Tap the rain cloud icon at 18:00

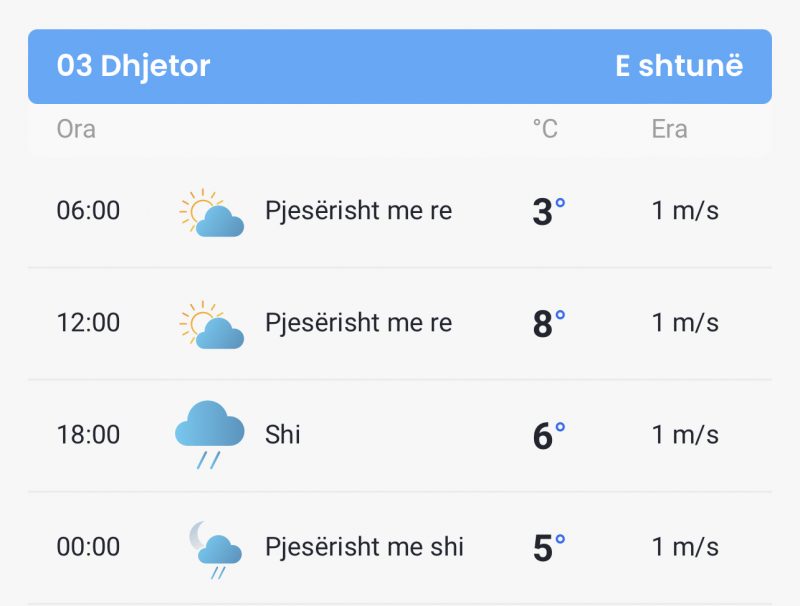[x=210, y=435]
